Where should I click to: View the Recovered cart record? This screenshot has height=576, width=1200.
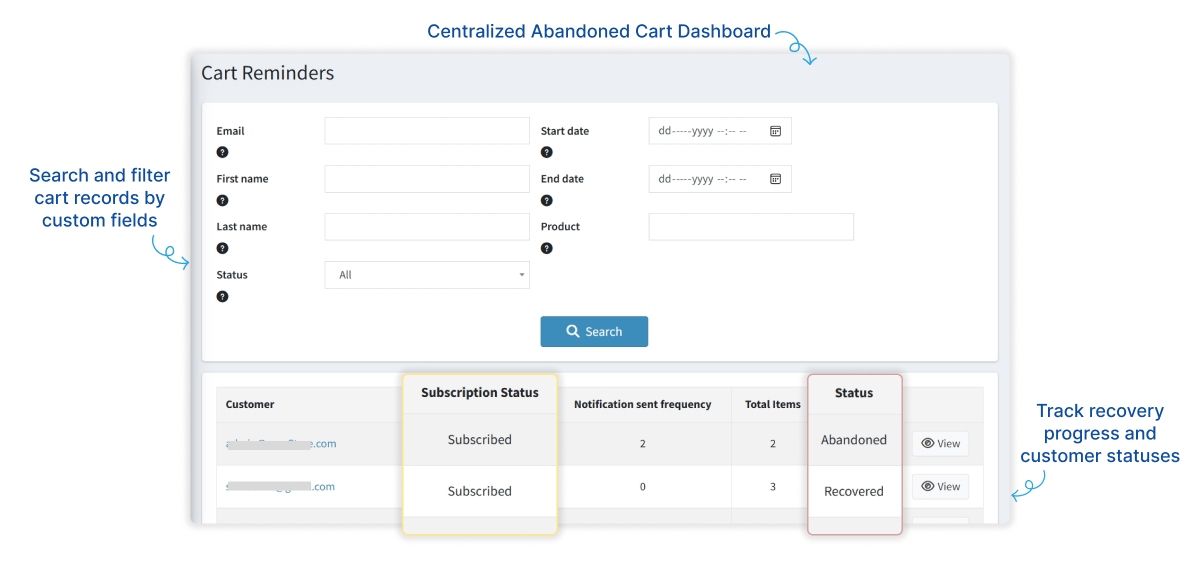(940, 487)
